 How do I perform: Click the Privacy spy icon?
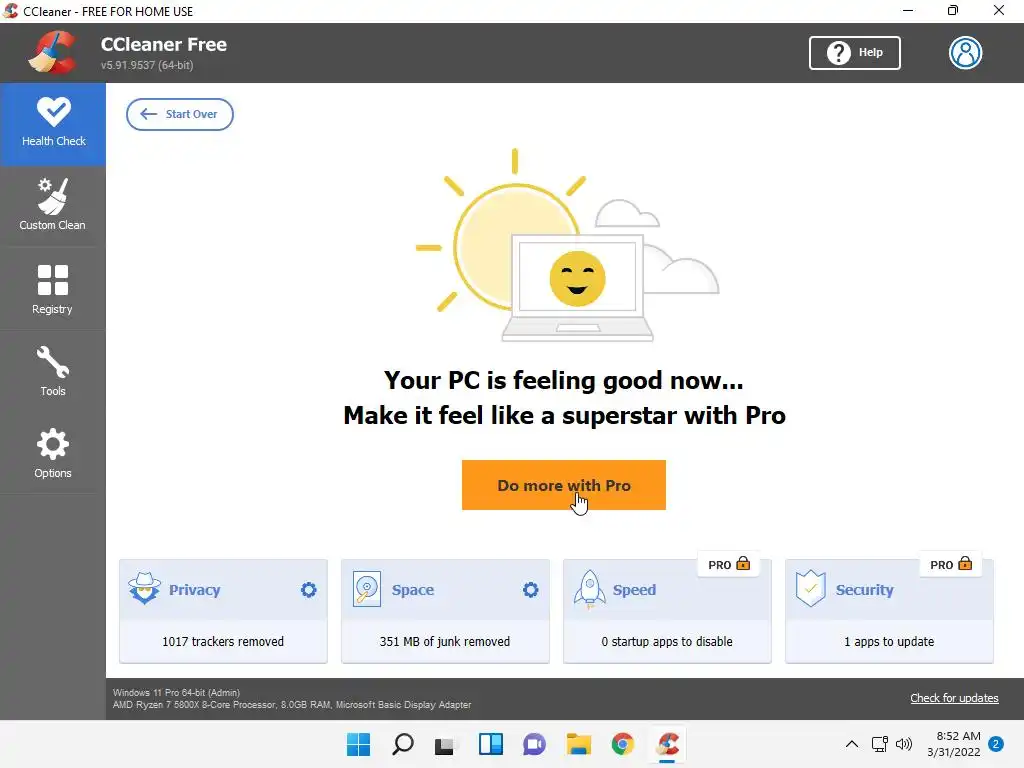[144, 588]
